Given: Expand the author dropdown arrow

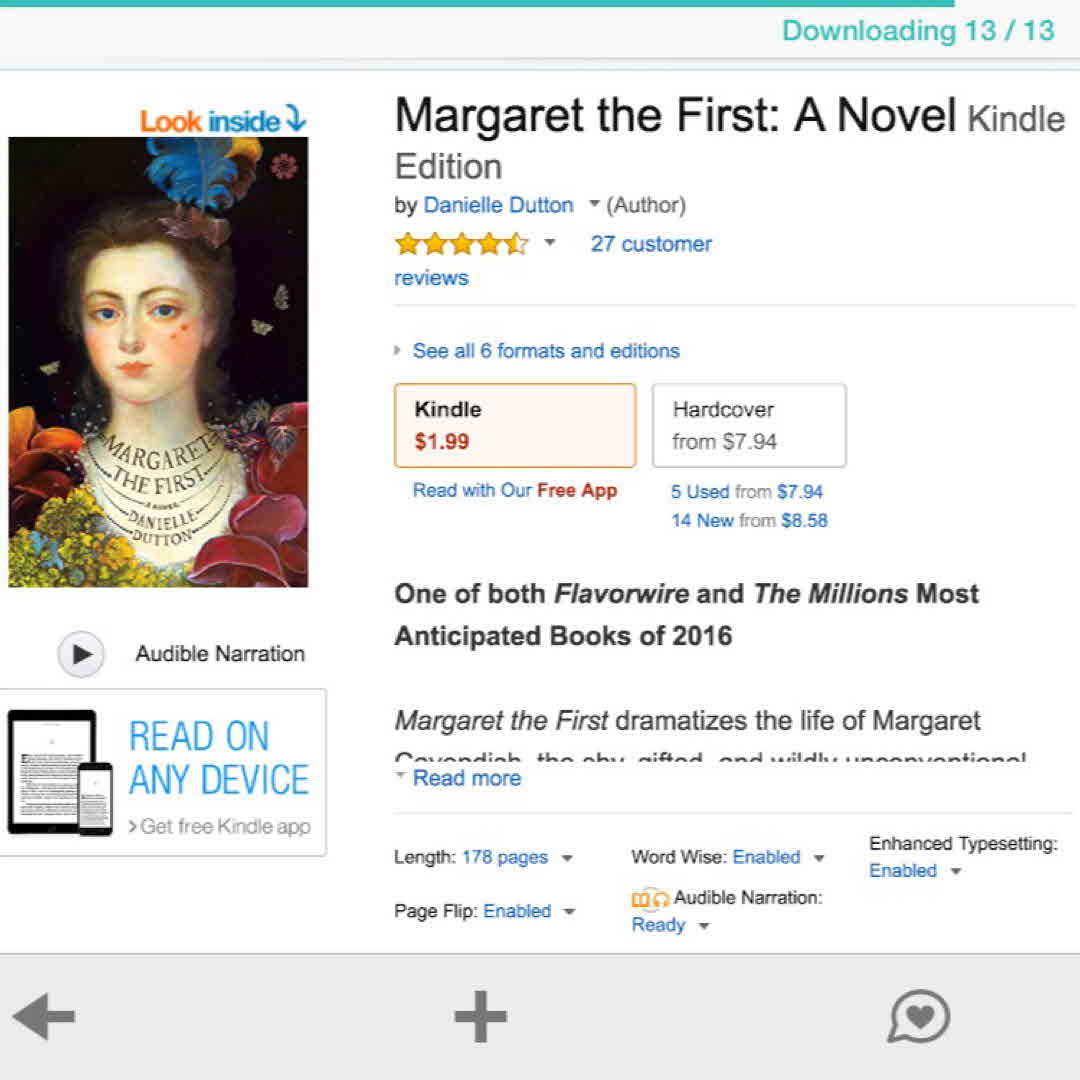Looking at the screenshot, I should click(593, 205).
